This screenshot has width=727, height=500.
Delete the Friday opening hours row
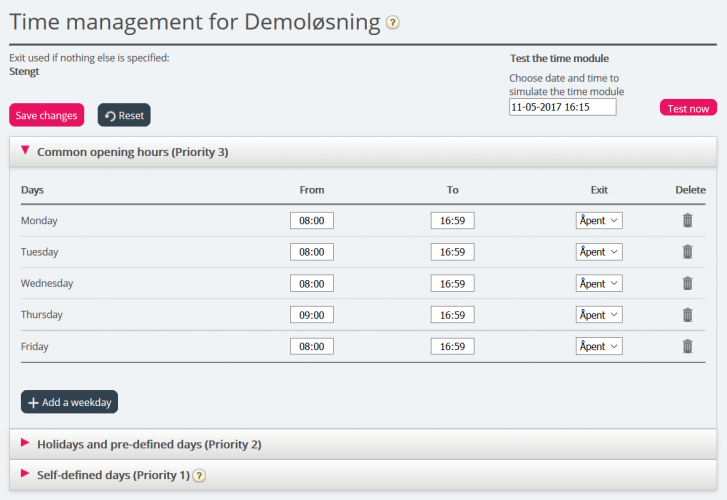[687, 346]
